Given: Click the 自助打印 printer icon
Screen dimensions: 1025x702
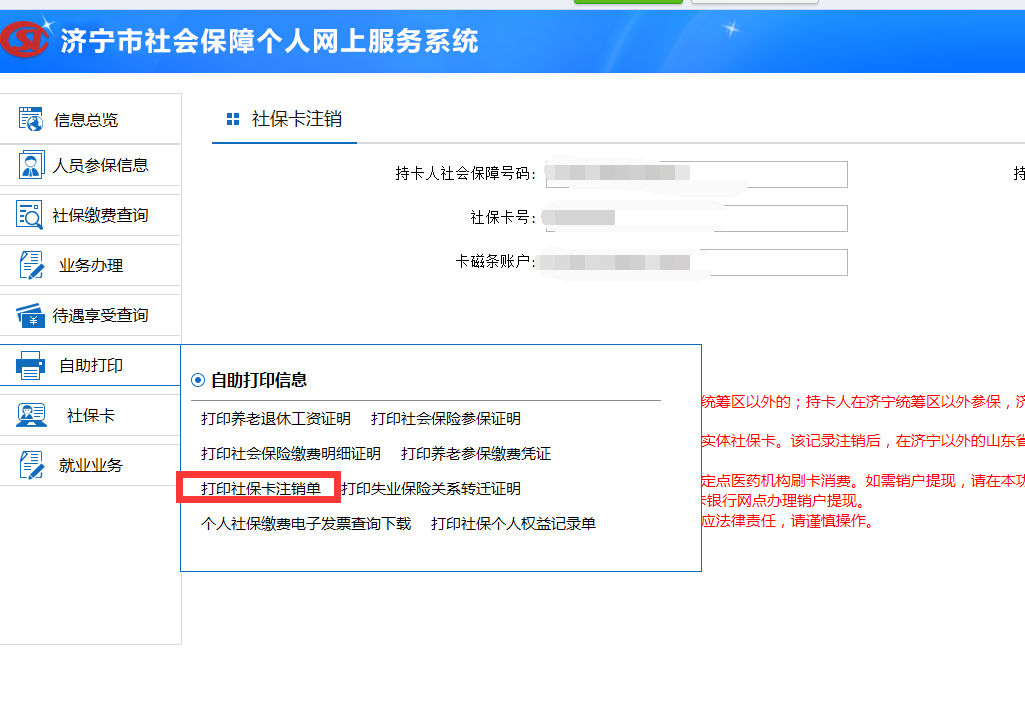Looking at the screenshot, I should (x=30, y=365).
